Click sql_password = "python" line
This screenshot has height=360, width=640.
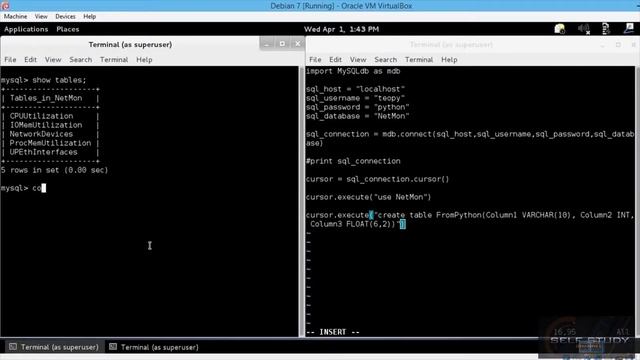(358, 107)
